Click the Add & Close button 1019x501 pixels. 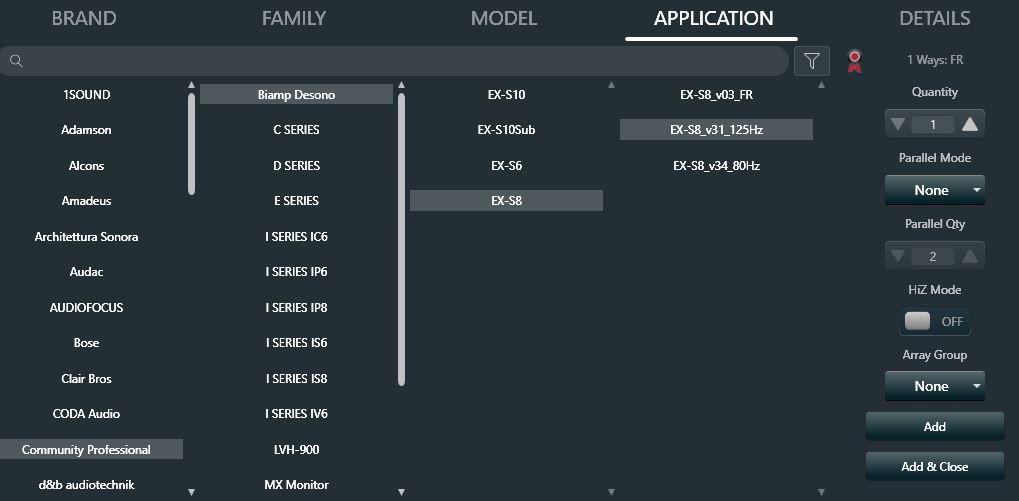pyautogui.click(x=935, y=467)
